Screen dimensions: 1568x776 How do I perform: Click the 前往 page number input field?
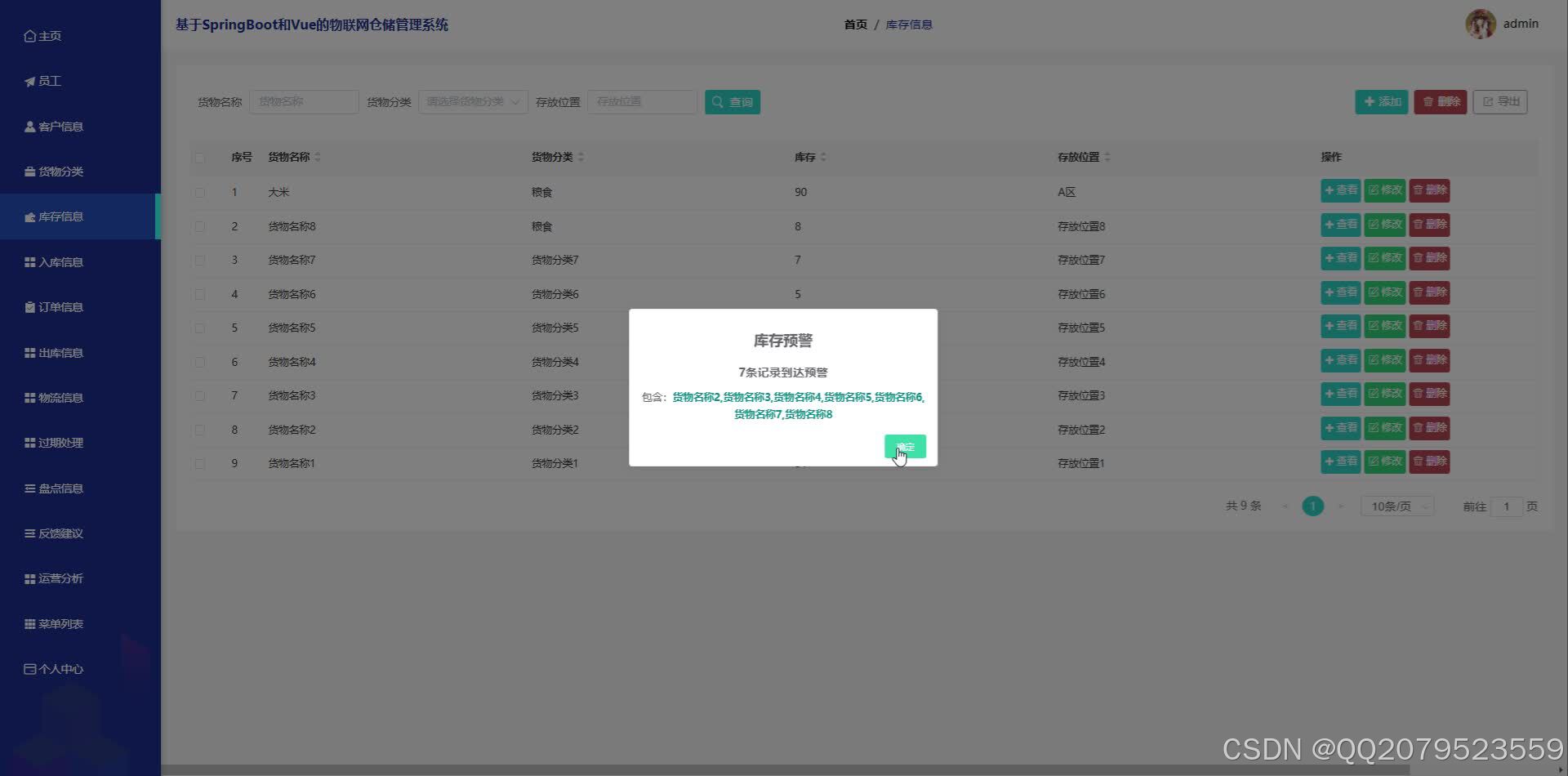coord(1507,506)
